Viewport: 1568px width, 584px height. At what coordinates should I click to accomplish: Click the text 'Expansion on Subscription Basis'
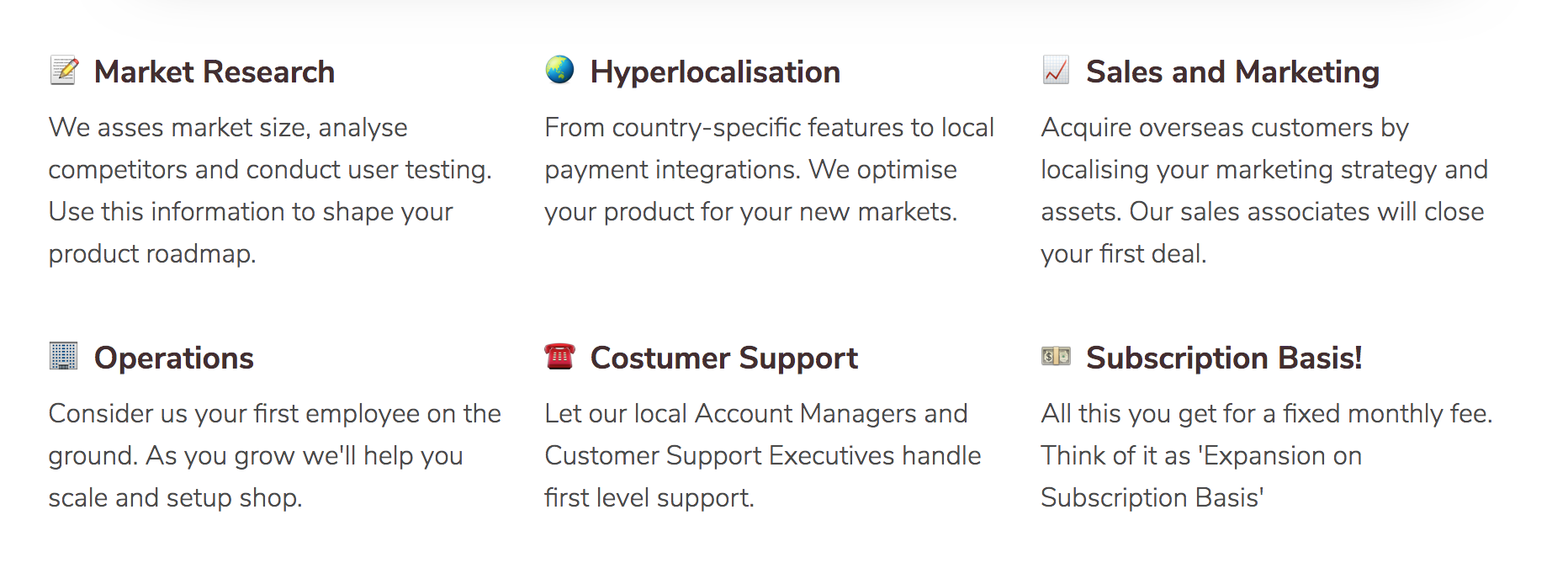pos(1201,476)
